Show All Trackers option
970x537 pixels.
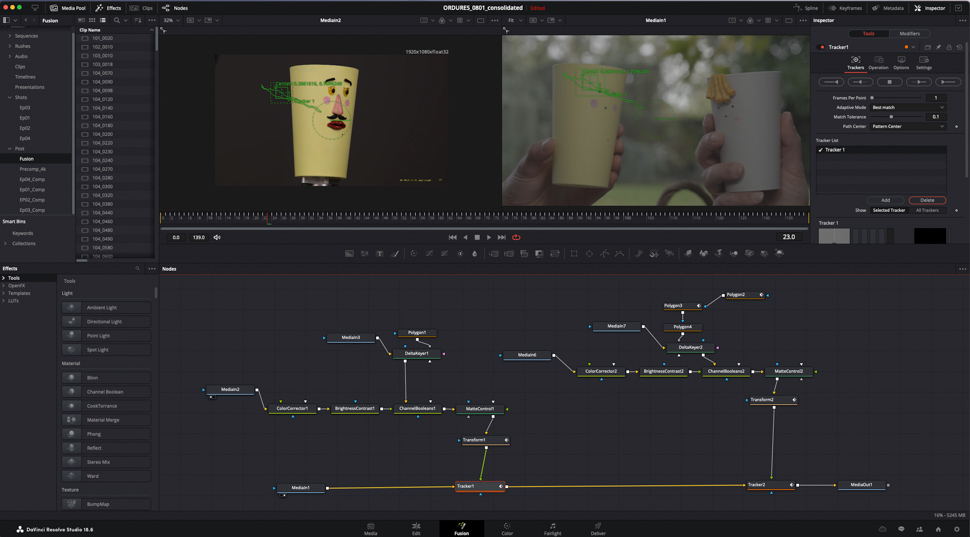pos(927,210)
